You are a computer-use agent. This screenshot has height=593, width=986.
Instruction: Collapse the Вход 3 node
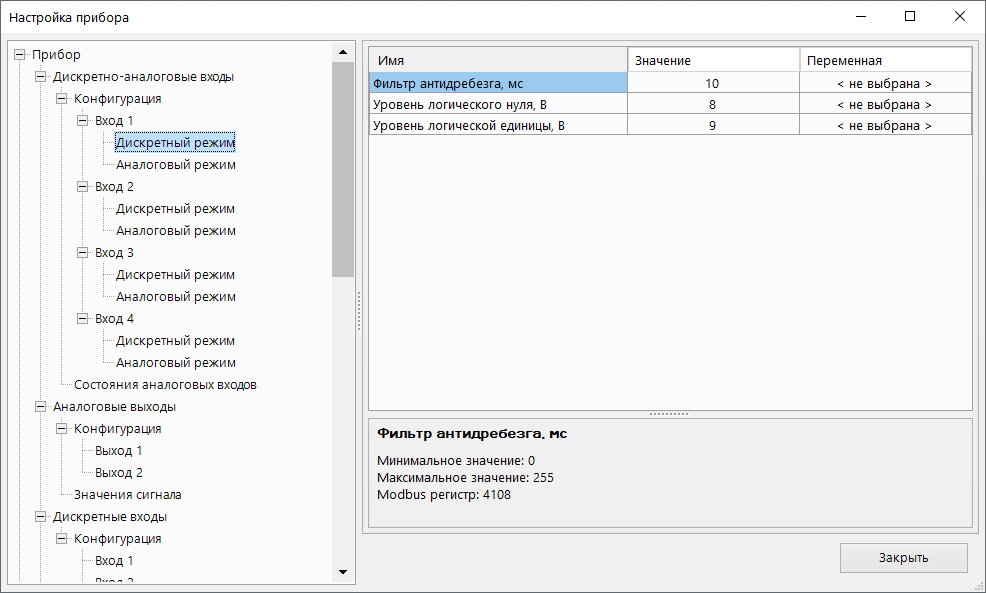click(x=82, y=253)
